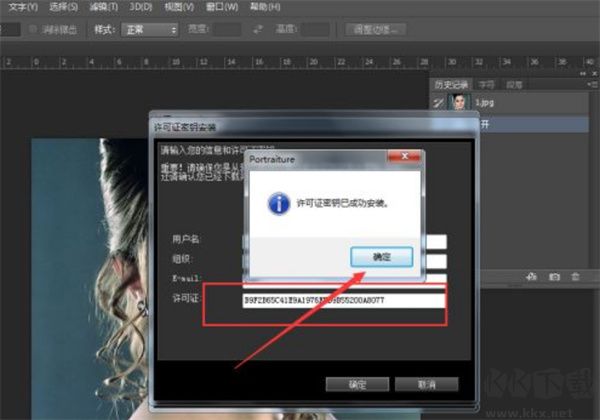Click the camera new snapshot icon

coord(553,275)
